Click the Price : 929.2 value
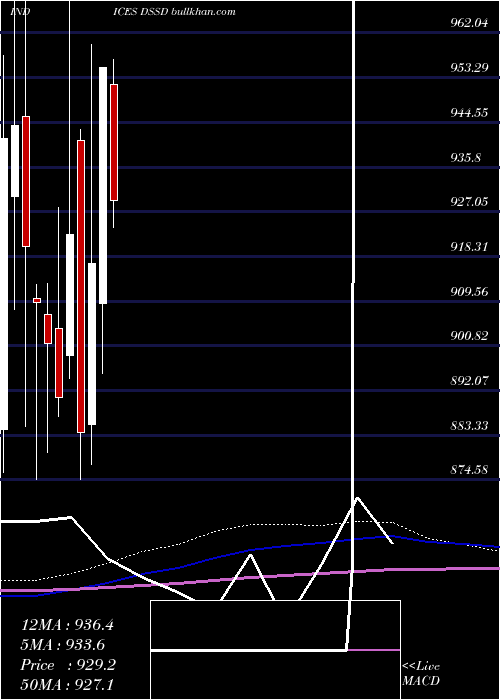 pyautogui.click(x=68, y=665)
